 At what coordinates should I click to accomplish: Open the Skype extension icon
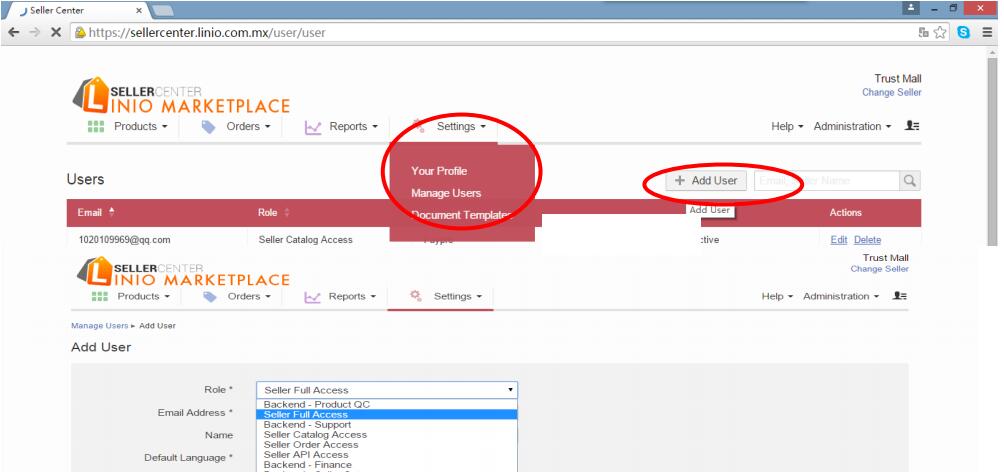coord(964,32)
